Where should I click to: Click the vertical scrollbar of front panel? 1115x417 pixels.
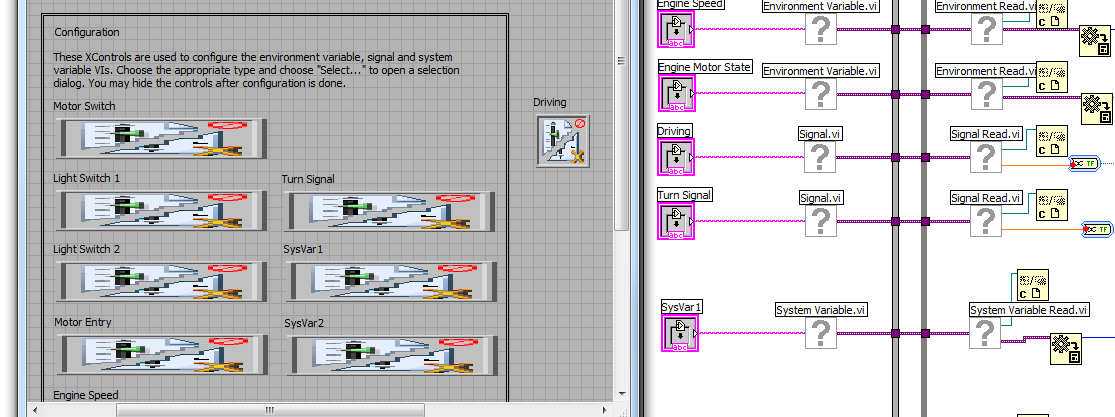[x=621, y=115]
